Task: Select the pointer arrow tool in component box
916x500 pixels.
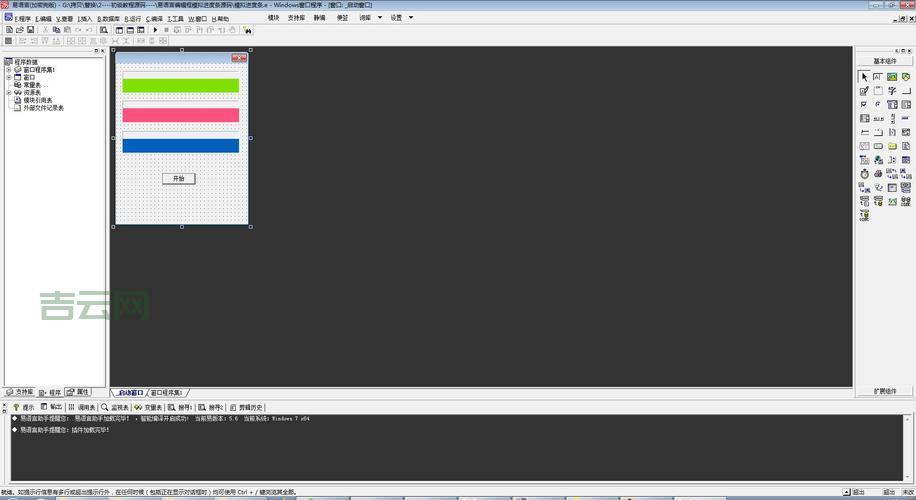Action: (864, 77)
